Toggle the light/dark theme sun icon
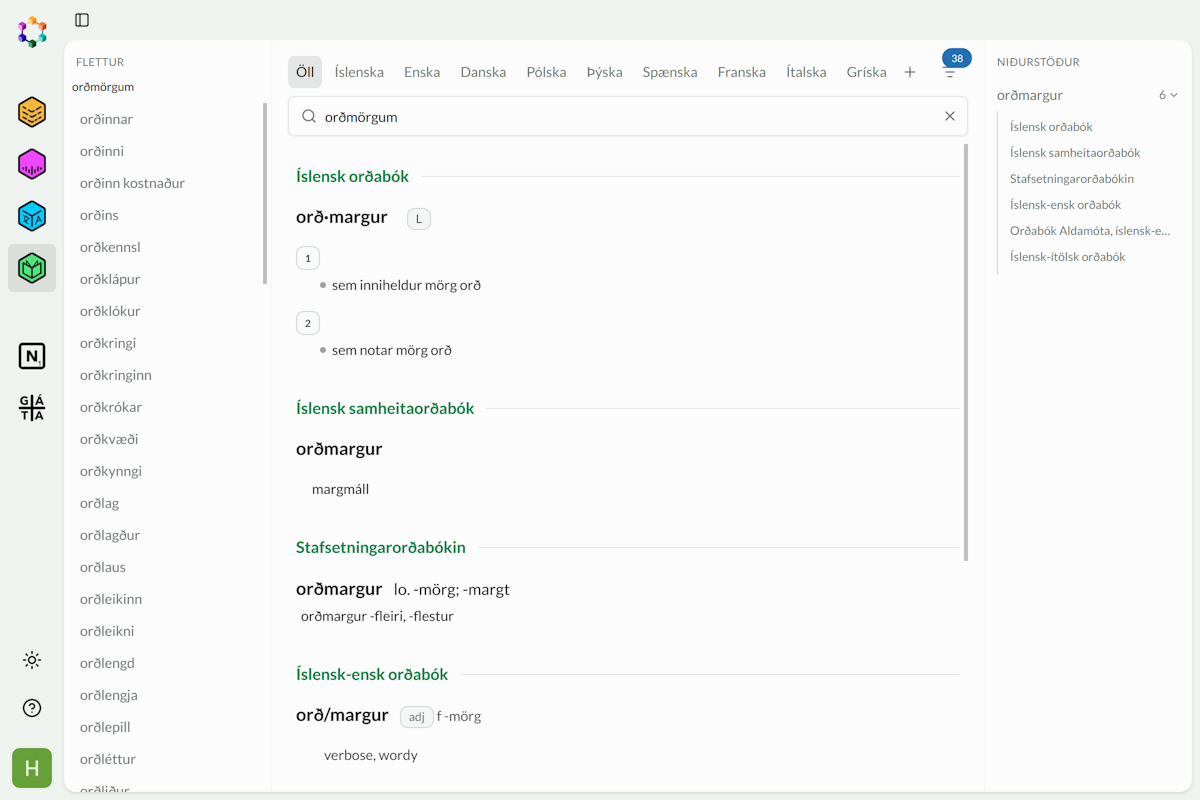Image resolution: width=1200 pixels, height=800 pixels. click(x=32, y=660)
